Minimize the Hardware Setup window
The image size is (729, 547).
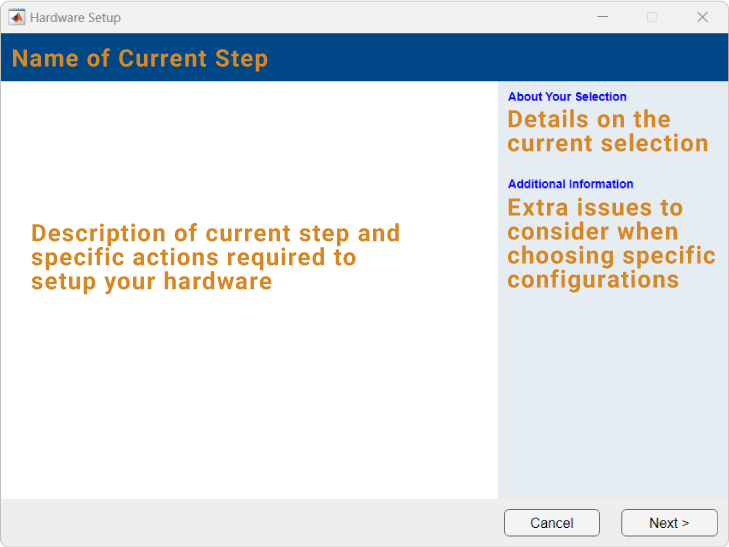point(603,17)
